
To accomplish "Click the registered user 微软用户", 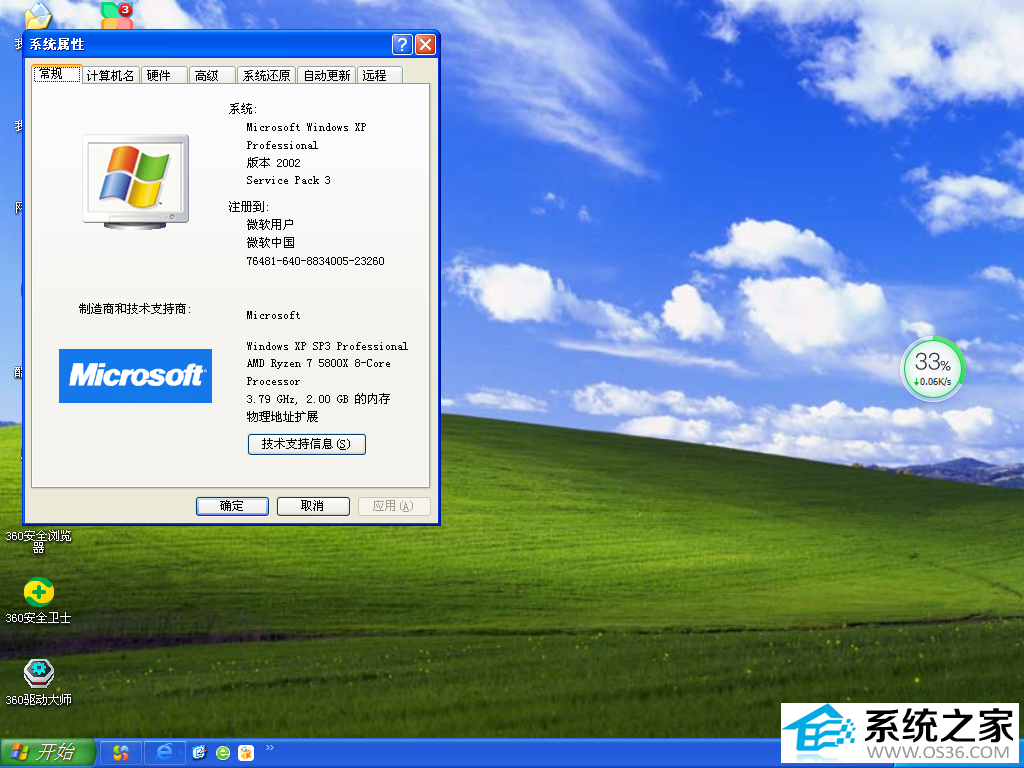I will [x=270, y=225].
